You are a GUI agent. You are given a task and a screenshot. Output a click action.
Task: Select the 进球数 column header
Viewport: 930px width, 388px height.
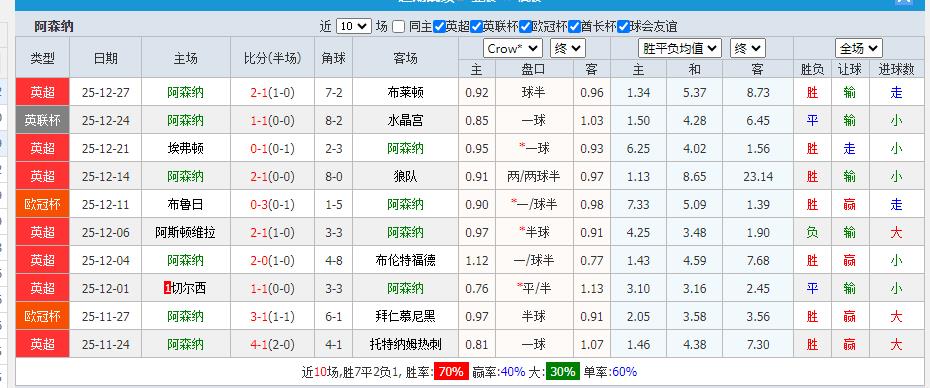[x=896, y=69]
